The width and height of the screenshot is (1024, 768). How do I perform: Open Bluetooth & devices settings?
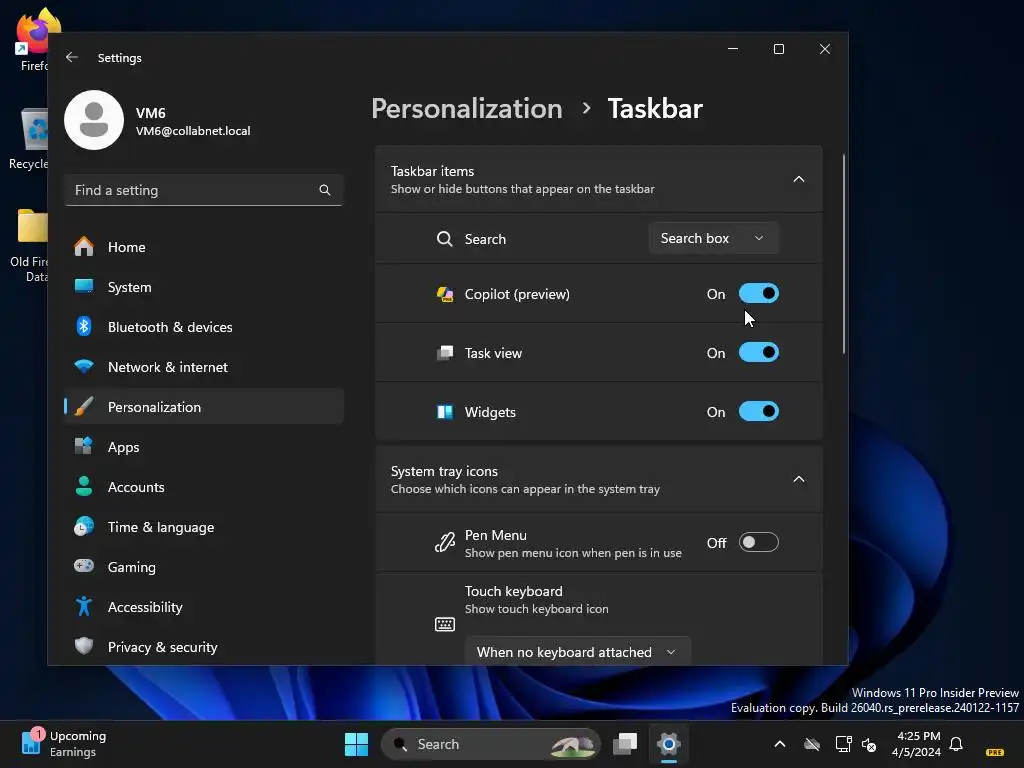pyautogui.click(x=204, y=327)
